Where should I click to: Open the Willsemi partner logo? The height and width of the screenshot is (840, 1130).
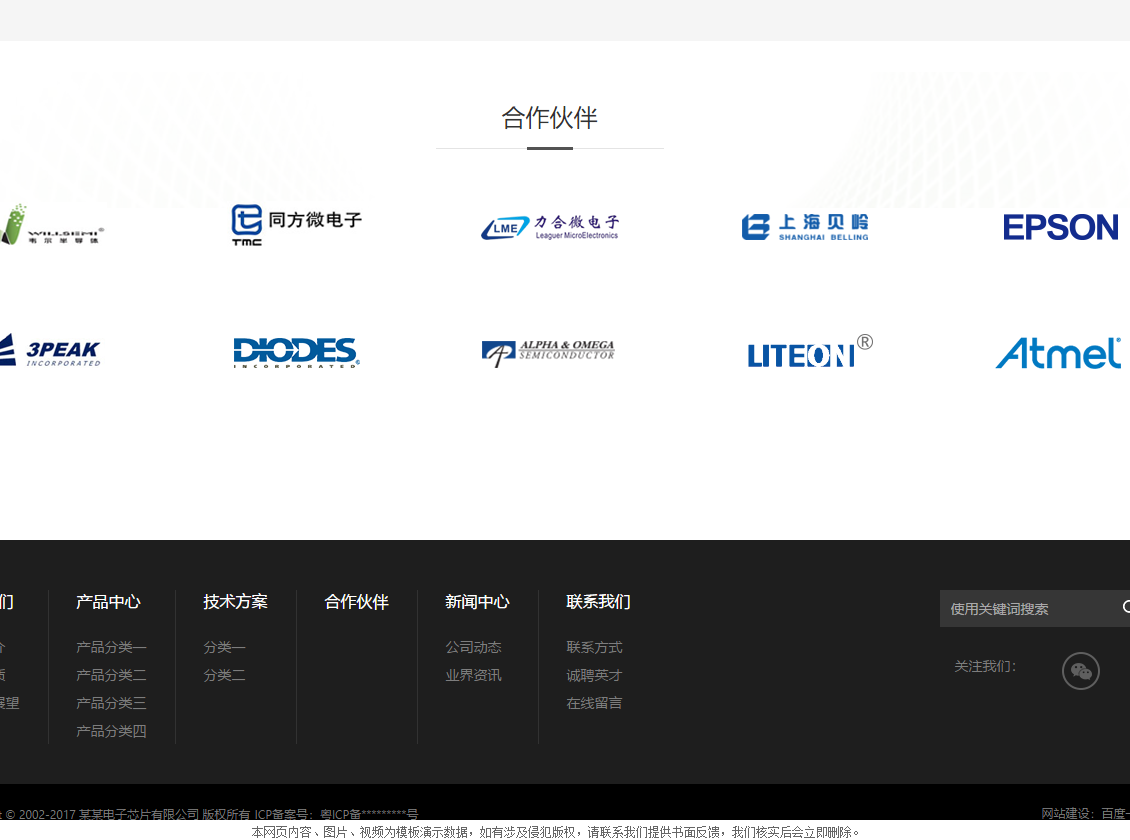click(x=52, y=225)
